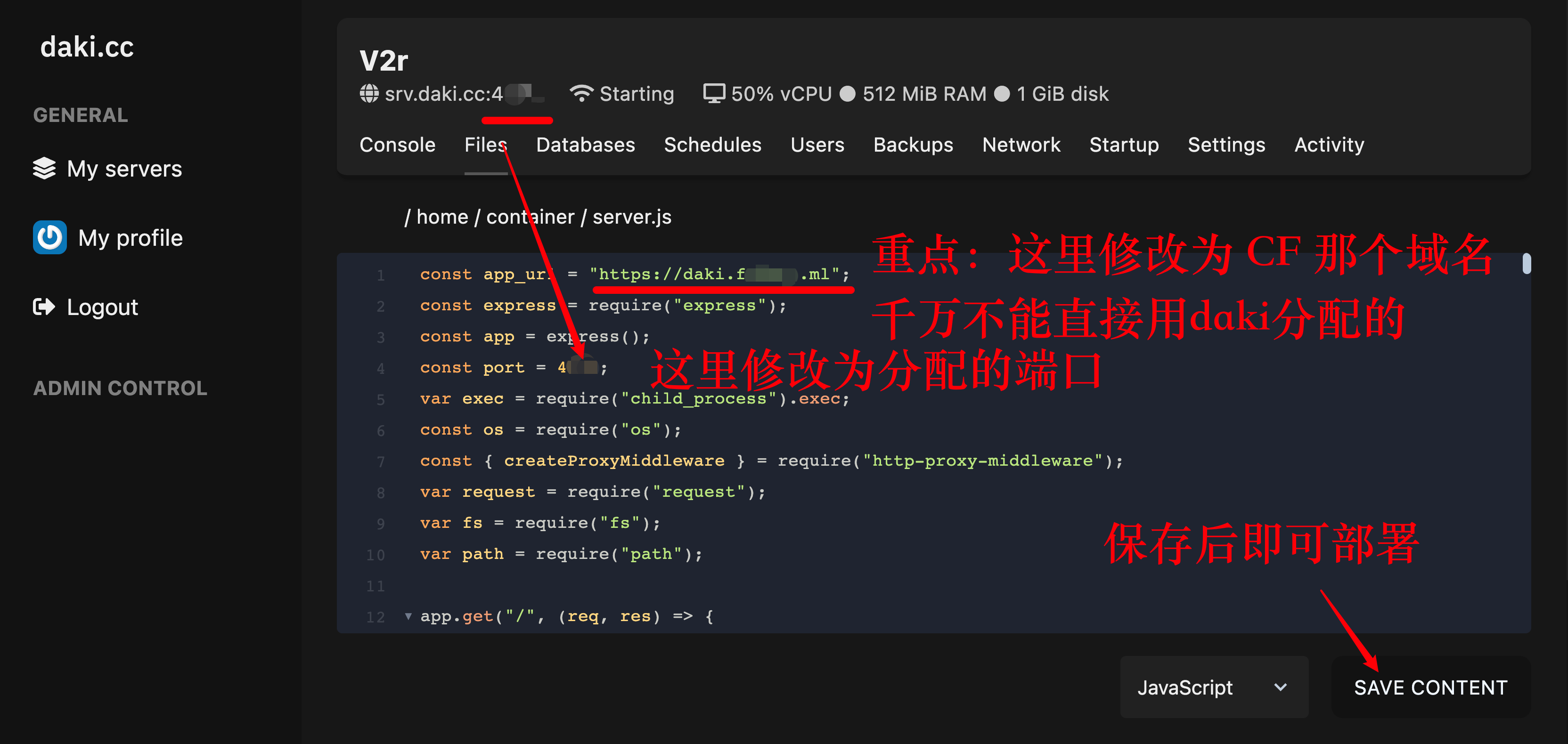Viewport: 1568px width, 744px height.
Task: Click the app_url value on line 1
Action: click(715, 275)
